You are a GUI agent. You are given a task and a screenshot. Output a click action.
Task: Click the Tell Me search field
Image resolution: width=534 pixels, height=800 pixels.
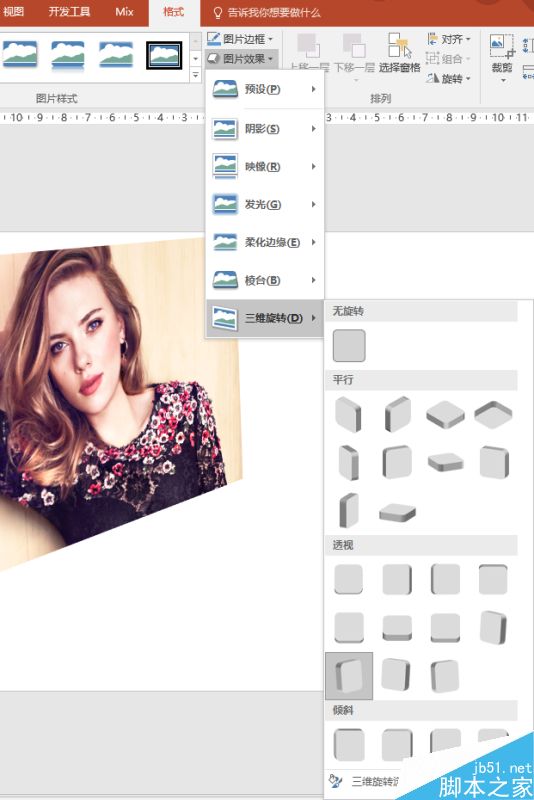coord(266,12)
